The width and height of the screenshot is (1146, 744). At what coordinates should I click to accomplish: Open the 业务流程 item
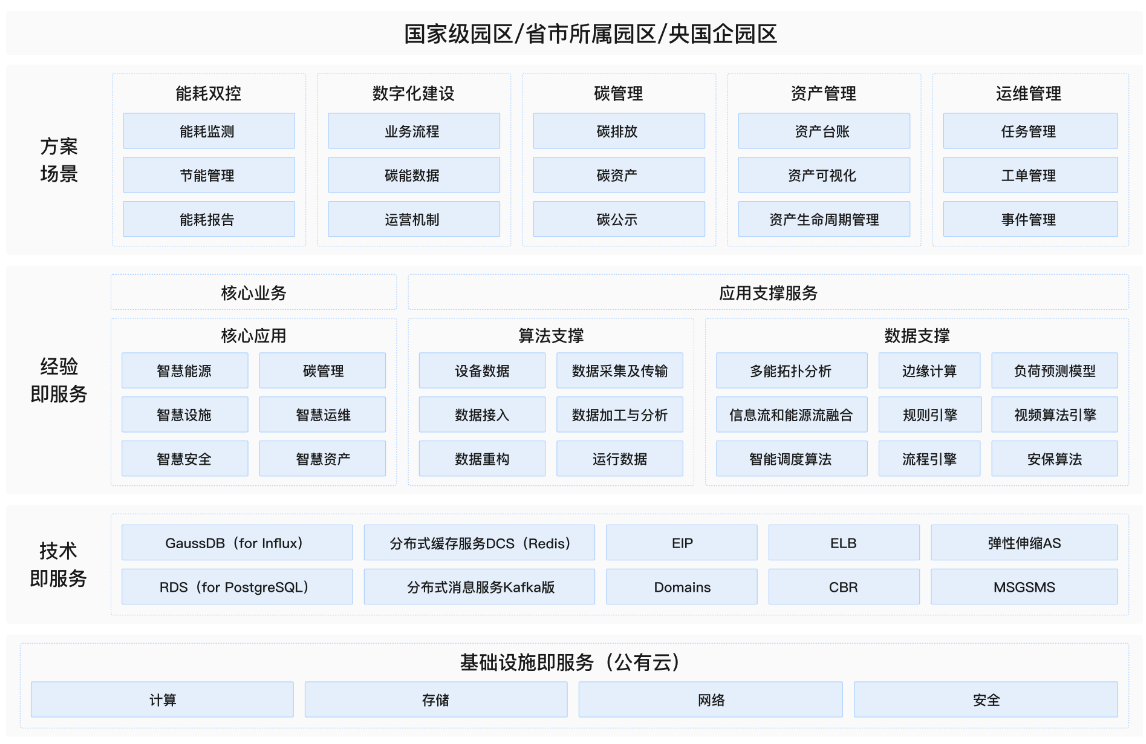click(x=413, y=131)
